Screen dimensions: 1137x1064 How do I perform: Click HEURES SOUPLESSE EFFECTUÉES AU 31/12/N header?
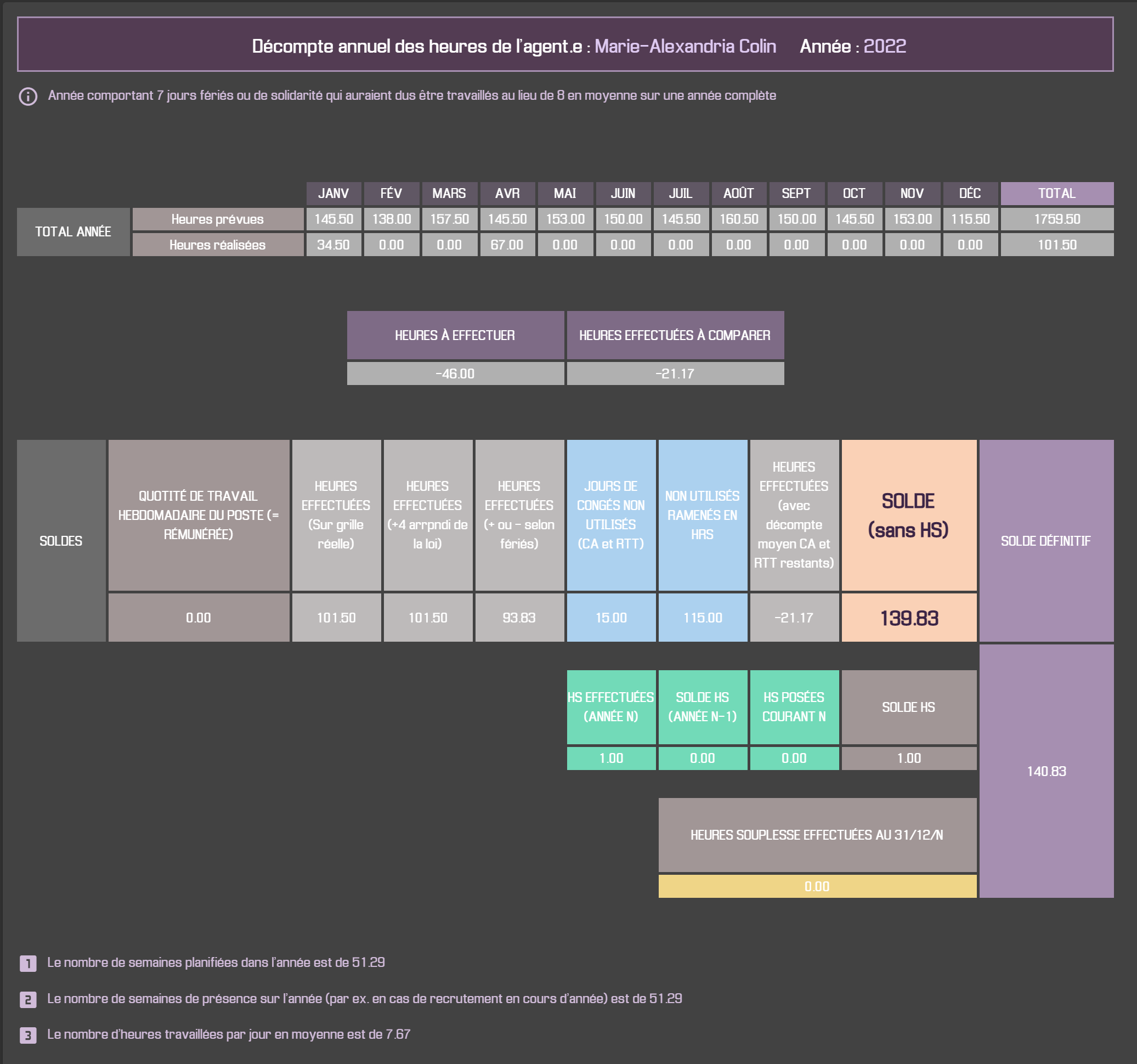point(817,835)
